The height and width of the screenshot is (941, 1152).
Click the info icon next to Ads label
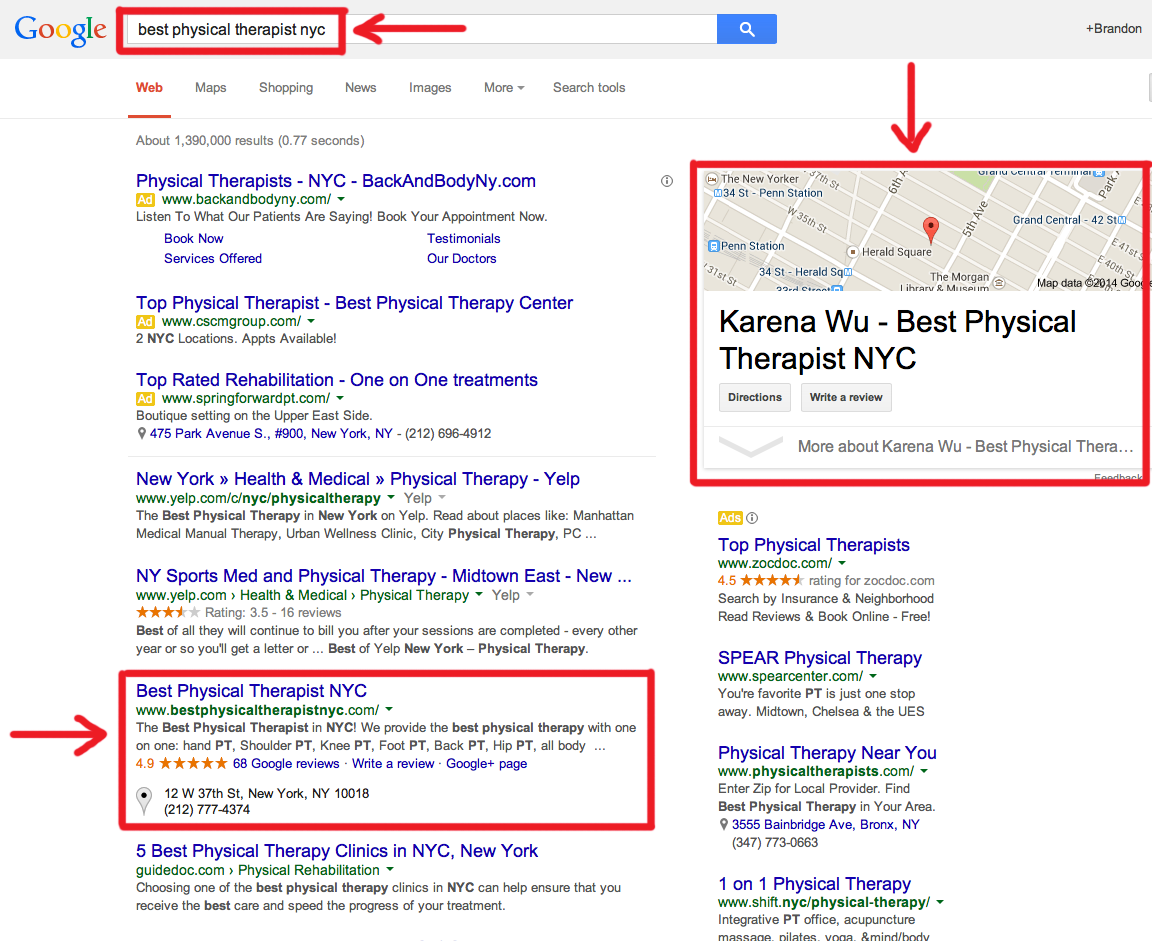pos(752,518)
